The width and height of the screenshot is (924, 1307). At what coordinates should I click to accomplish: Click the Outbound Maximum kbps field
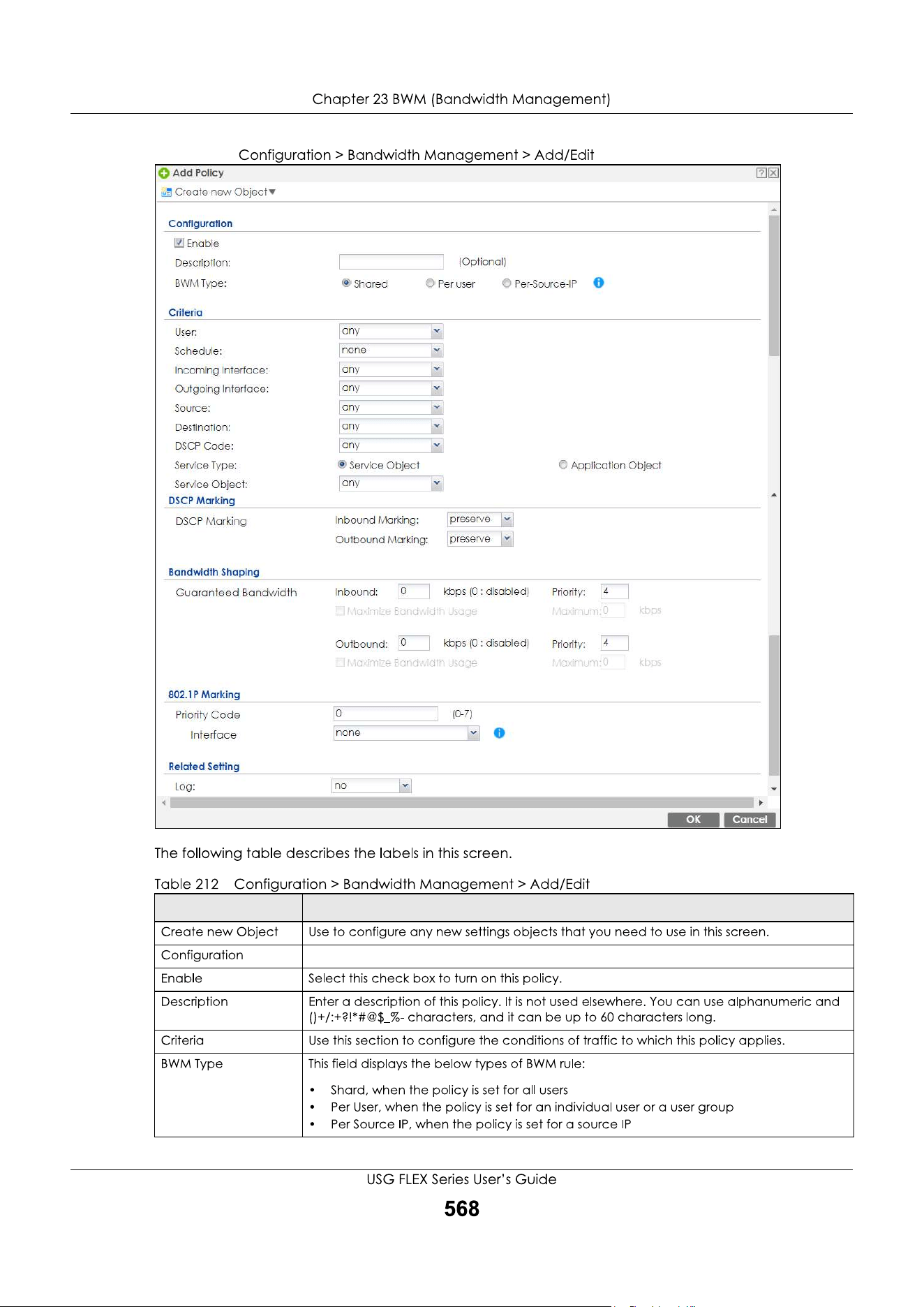coord(613,663)
